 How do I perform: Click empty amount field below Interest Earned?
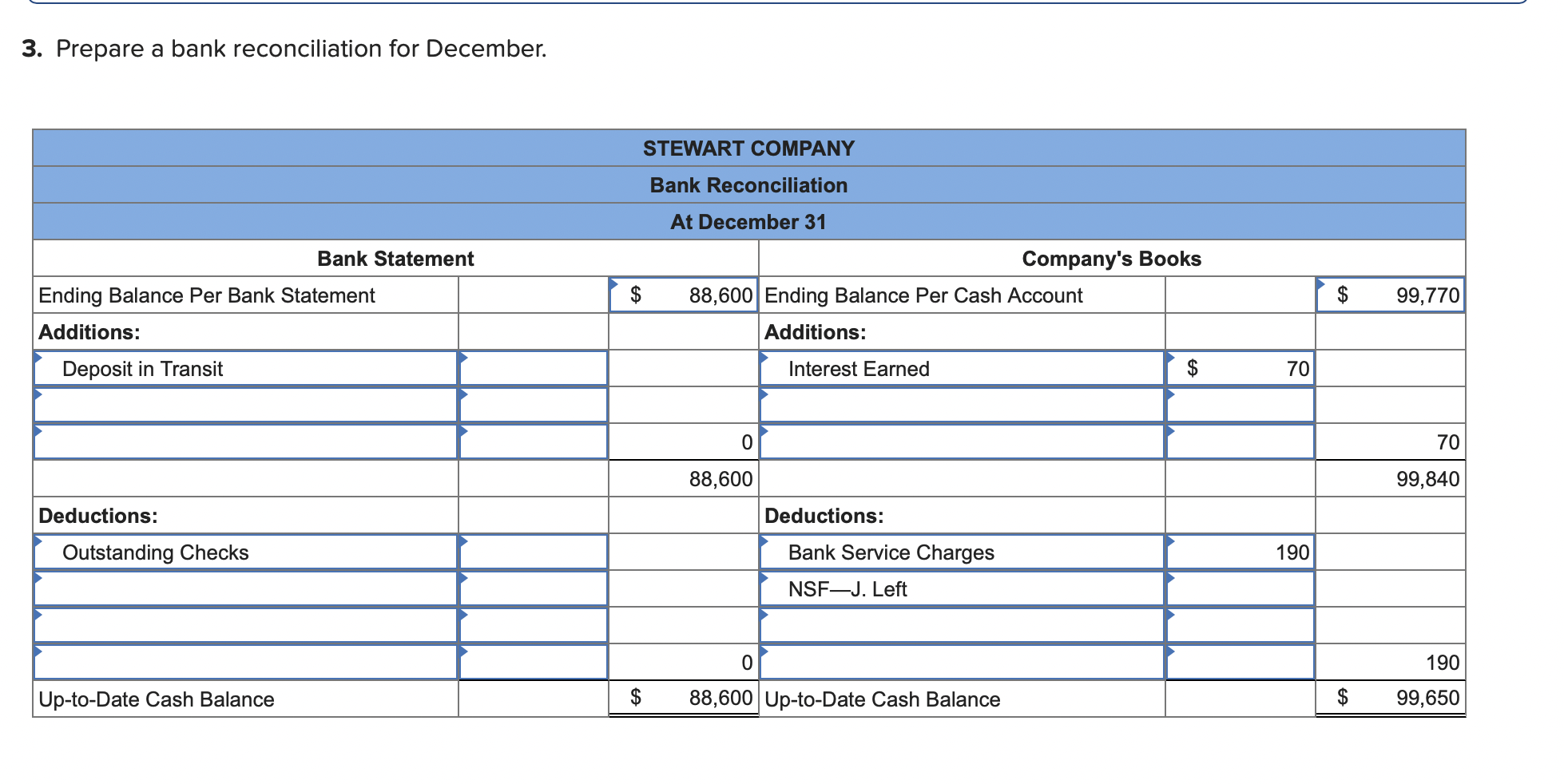pyautogui.click(x=1240, y=406)
